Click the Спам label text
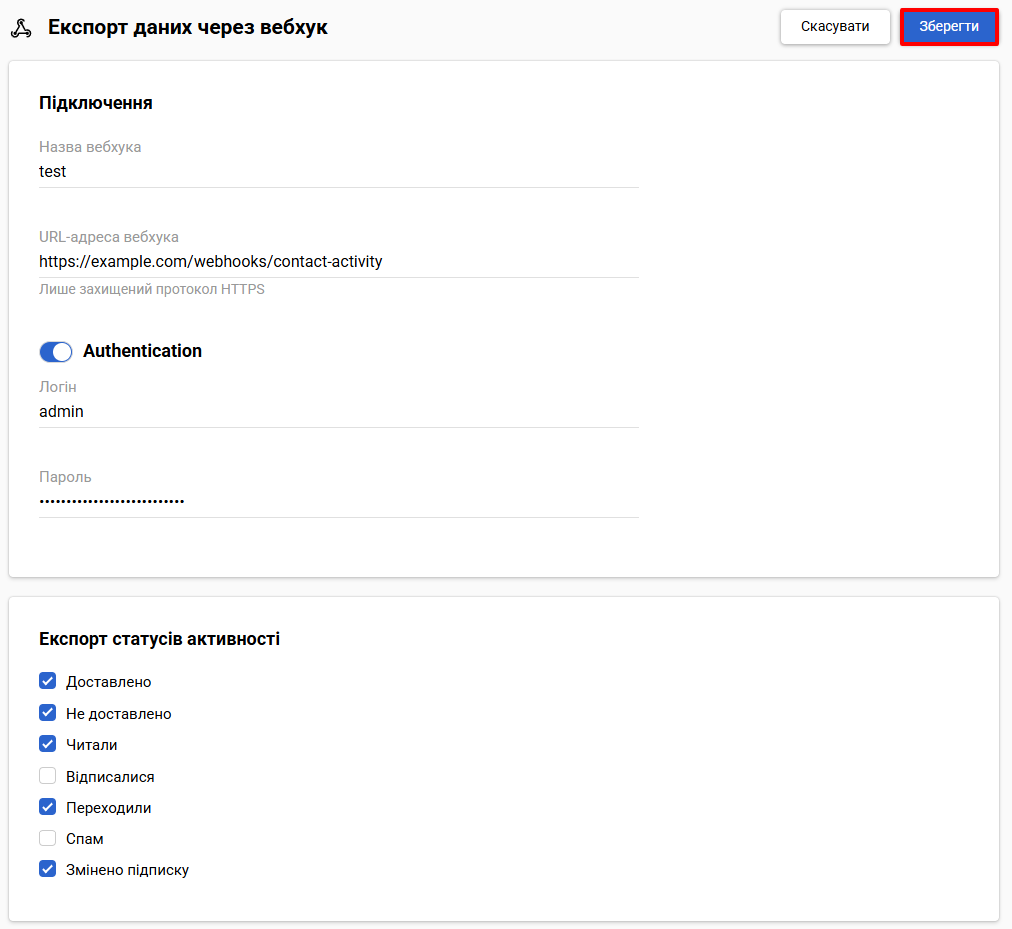This screenshot has height=929, width=1012. point(85,839)
